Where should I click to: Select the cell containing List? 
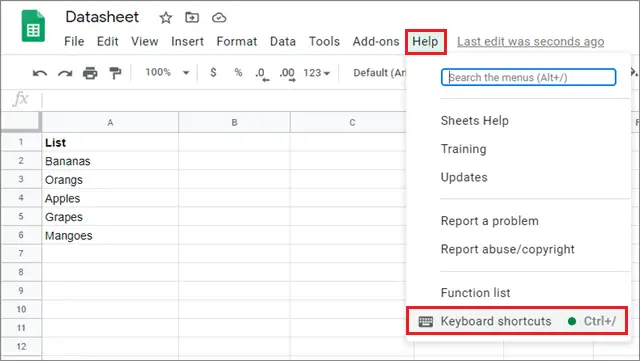(x=110, y=142)
